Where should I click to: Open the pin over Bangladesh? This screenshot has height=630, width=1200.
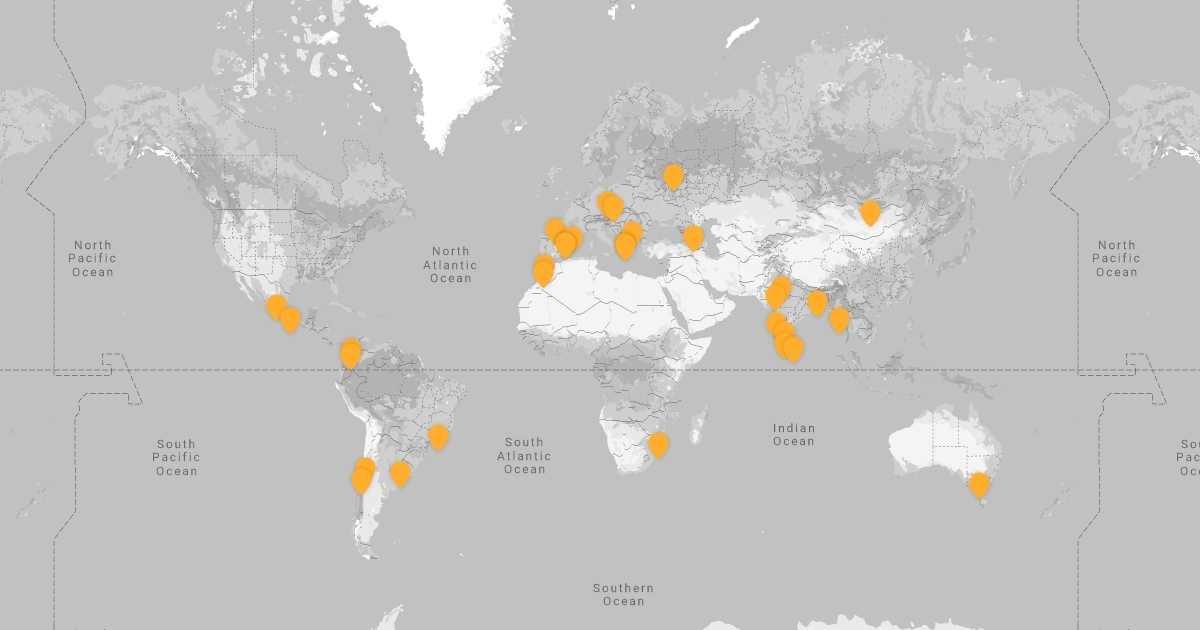817,302
